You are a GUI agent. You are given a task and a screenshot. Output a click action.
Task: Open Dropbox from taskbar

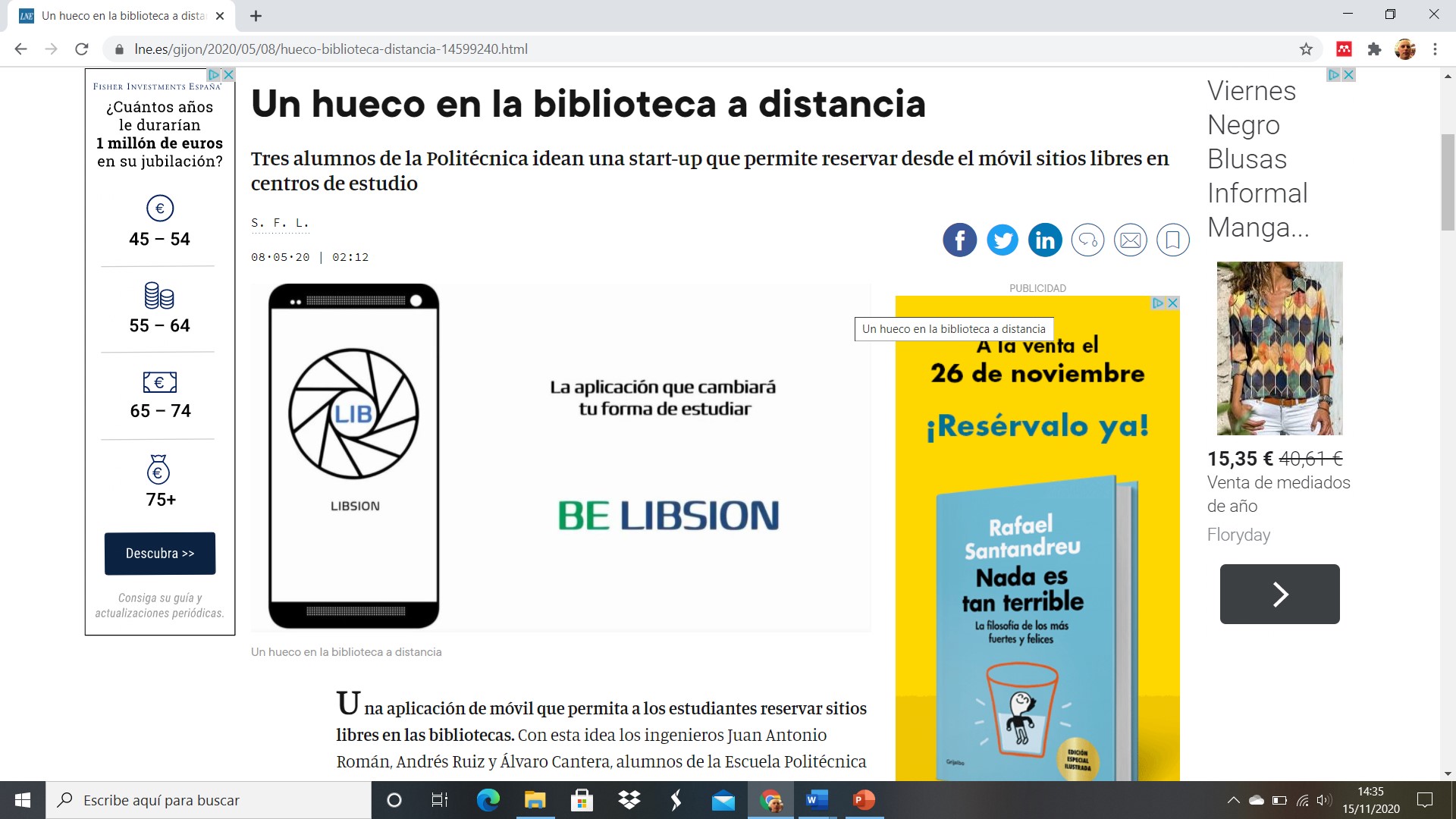pyautogui.click(x=629, y=800)
